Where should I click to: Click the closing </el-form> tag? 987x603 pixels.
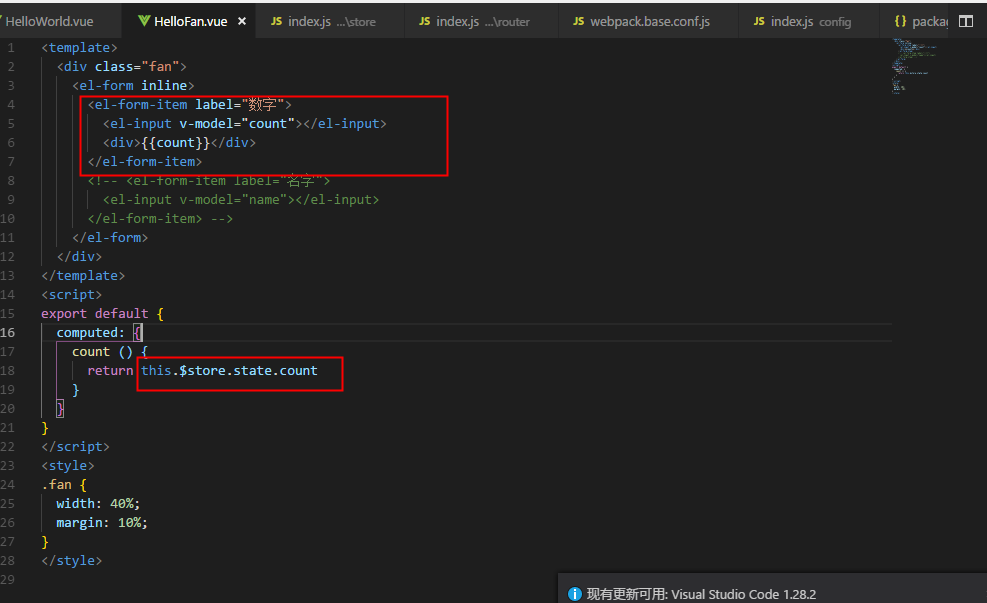[110, 237]
